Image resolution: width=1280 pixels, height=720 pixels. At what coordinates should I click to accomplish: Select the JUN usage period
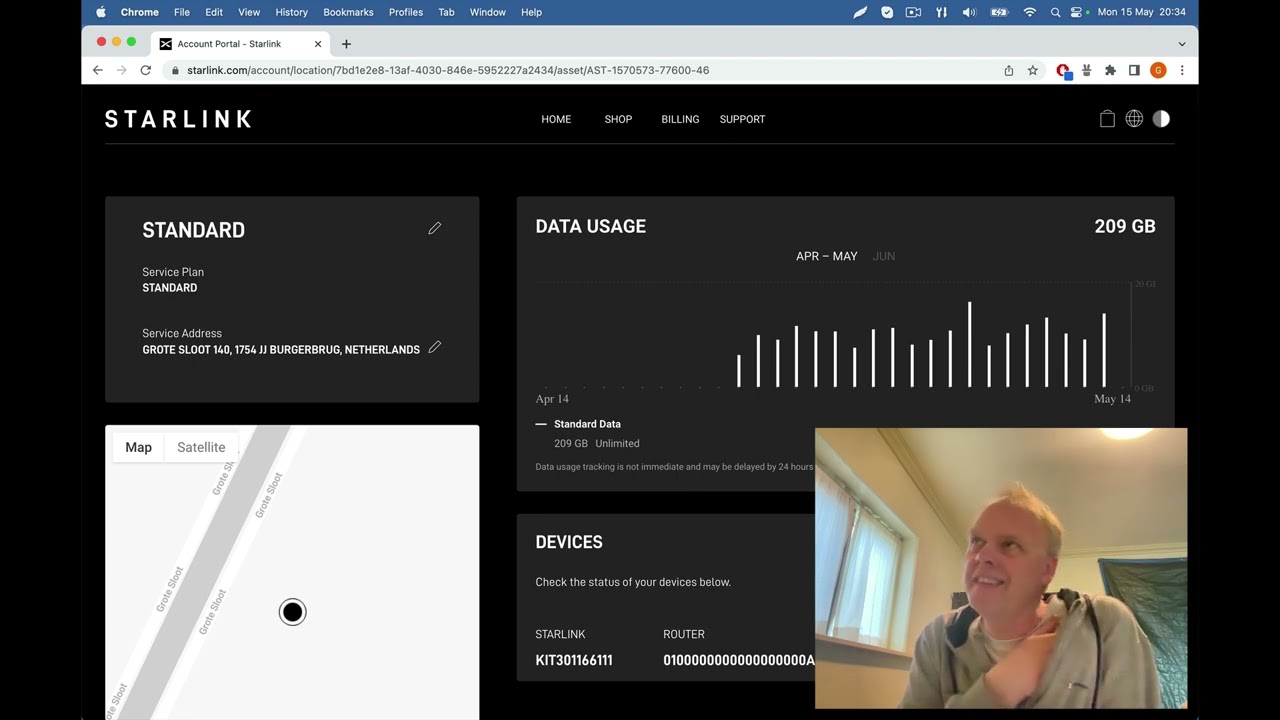(883, 256)
